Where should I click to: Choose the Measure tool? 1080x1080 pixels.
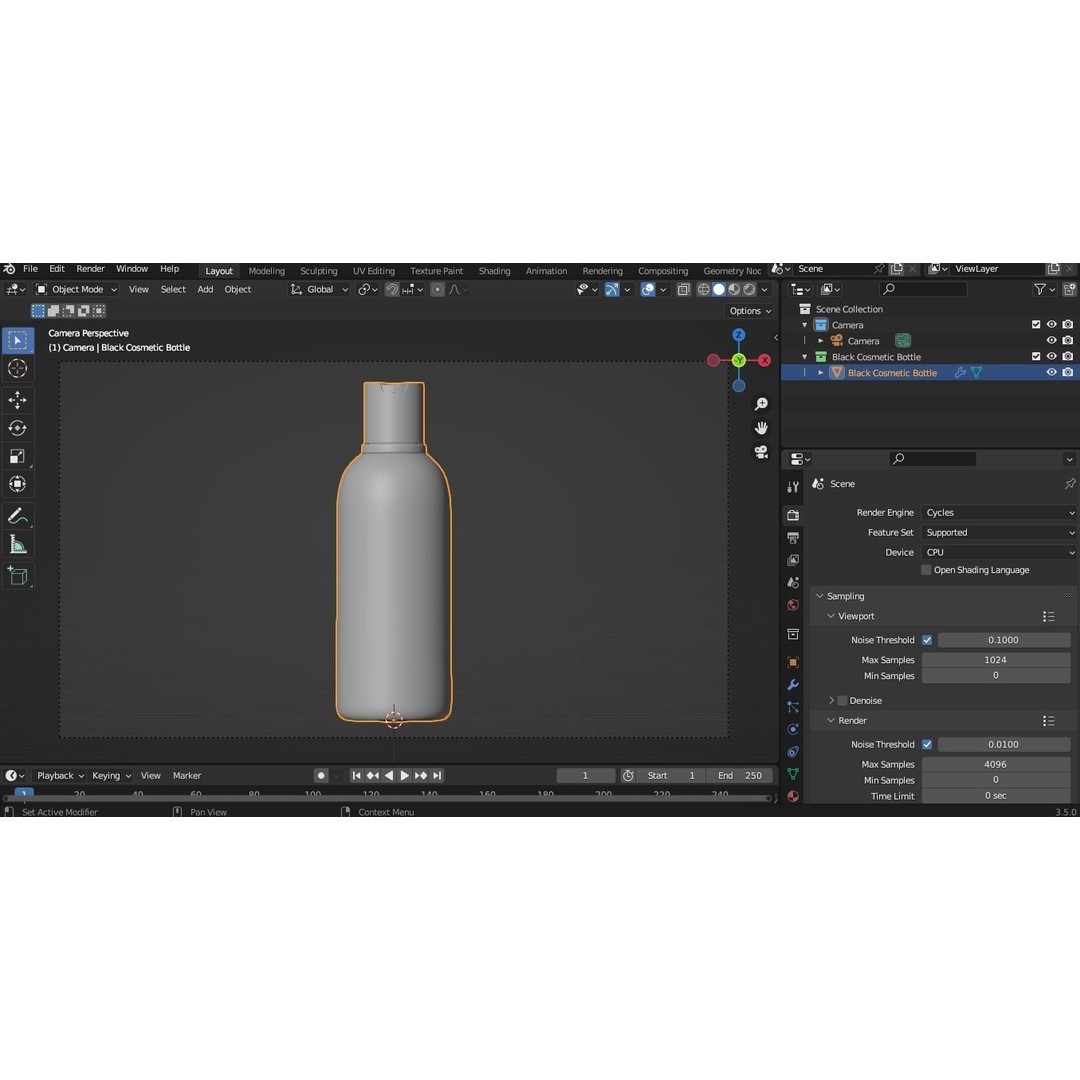[x=18, y=545]
